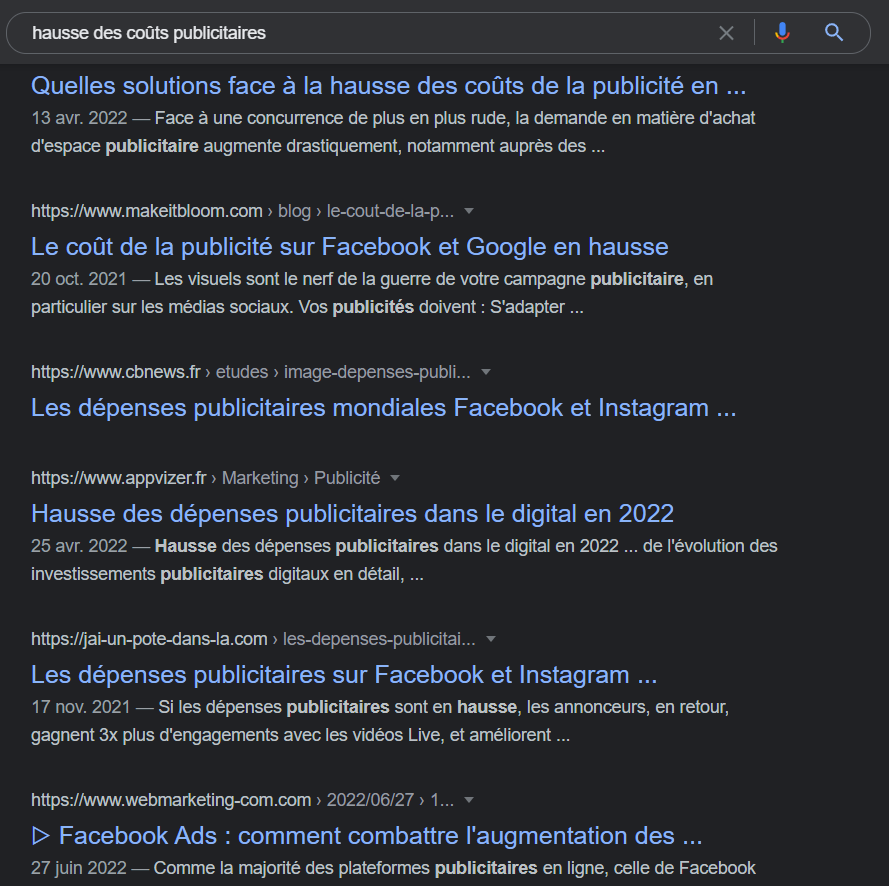The height and width of the screenshot is (886, 889).
Task: Click the 'blog' breadcrumb in the makeitbloom result
Action: pos(294,211)
